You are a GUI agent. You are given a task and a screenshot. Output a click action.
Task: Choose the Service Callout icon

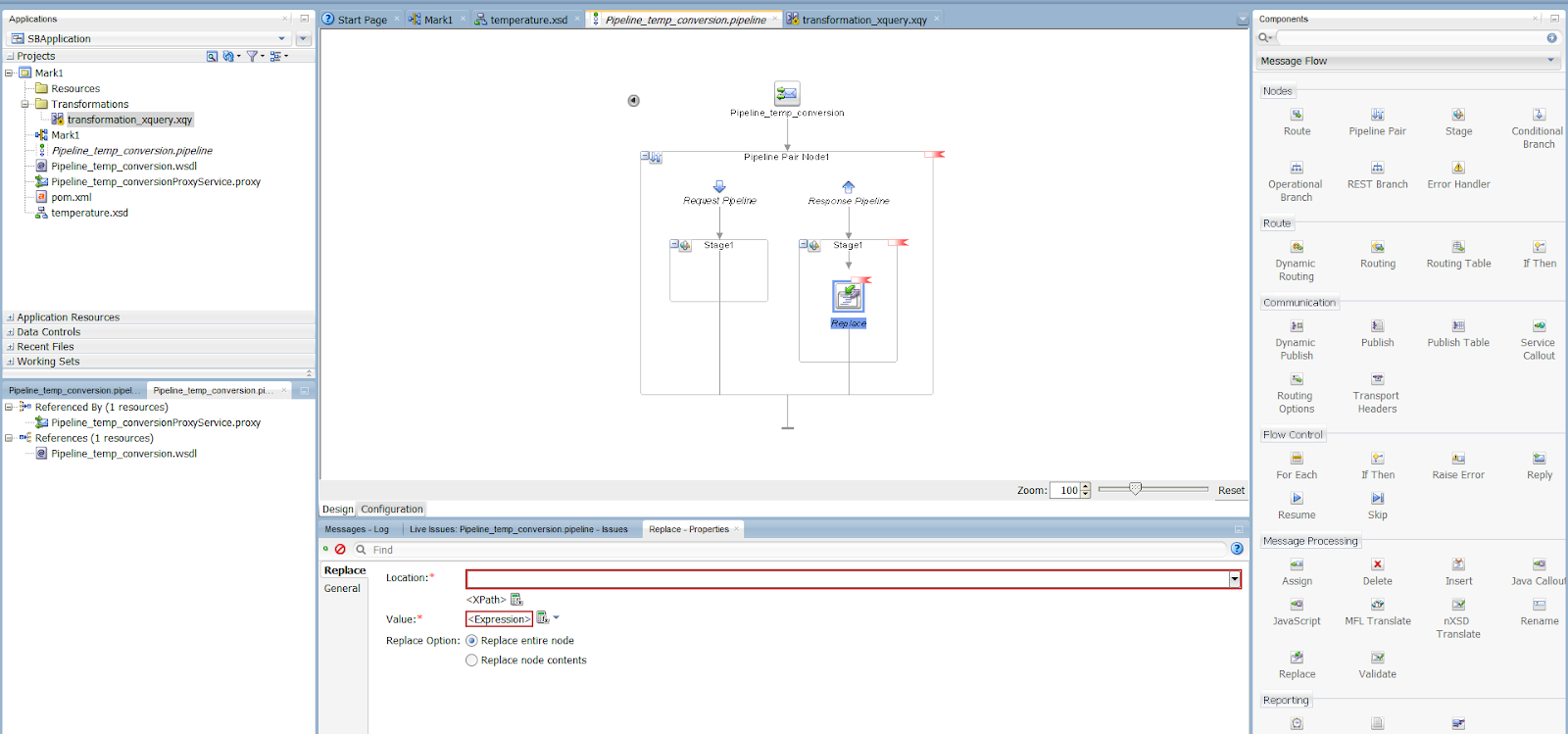pos(1539,327)
